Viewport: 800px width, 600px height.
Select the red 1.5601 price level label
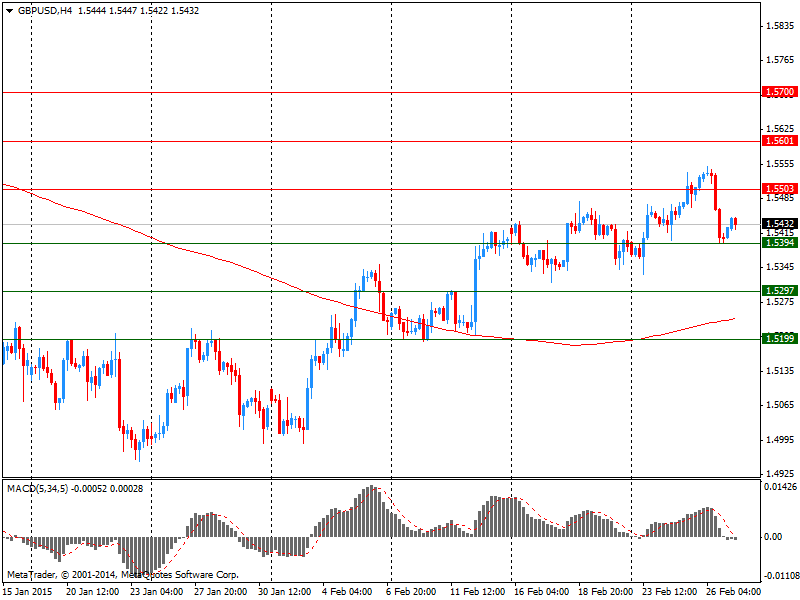pyautogui.click(x=779, y=140)
